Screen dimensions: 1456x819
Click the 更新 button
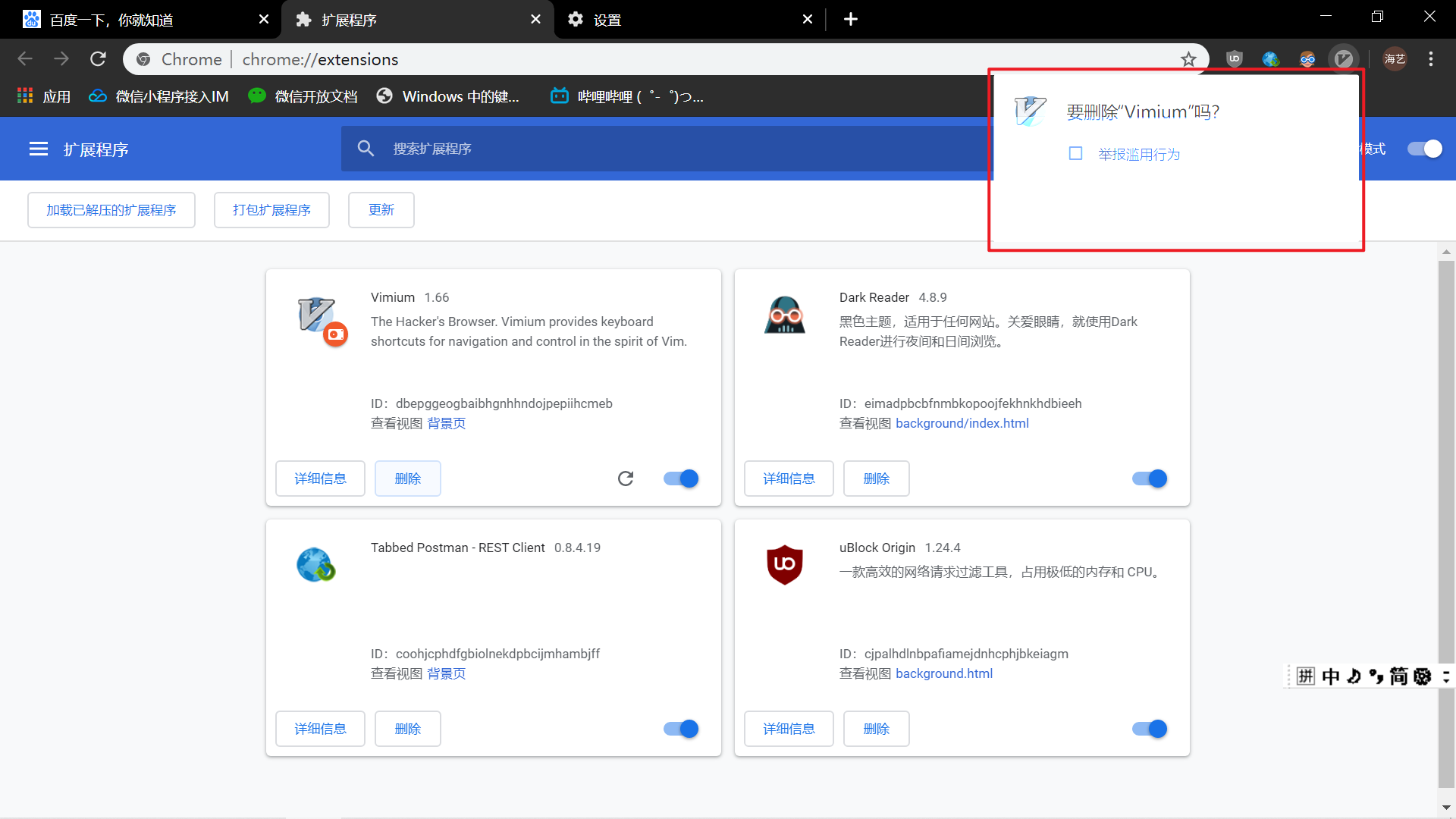(x=381, y=210)
